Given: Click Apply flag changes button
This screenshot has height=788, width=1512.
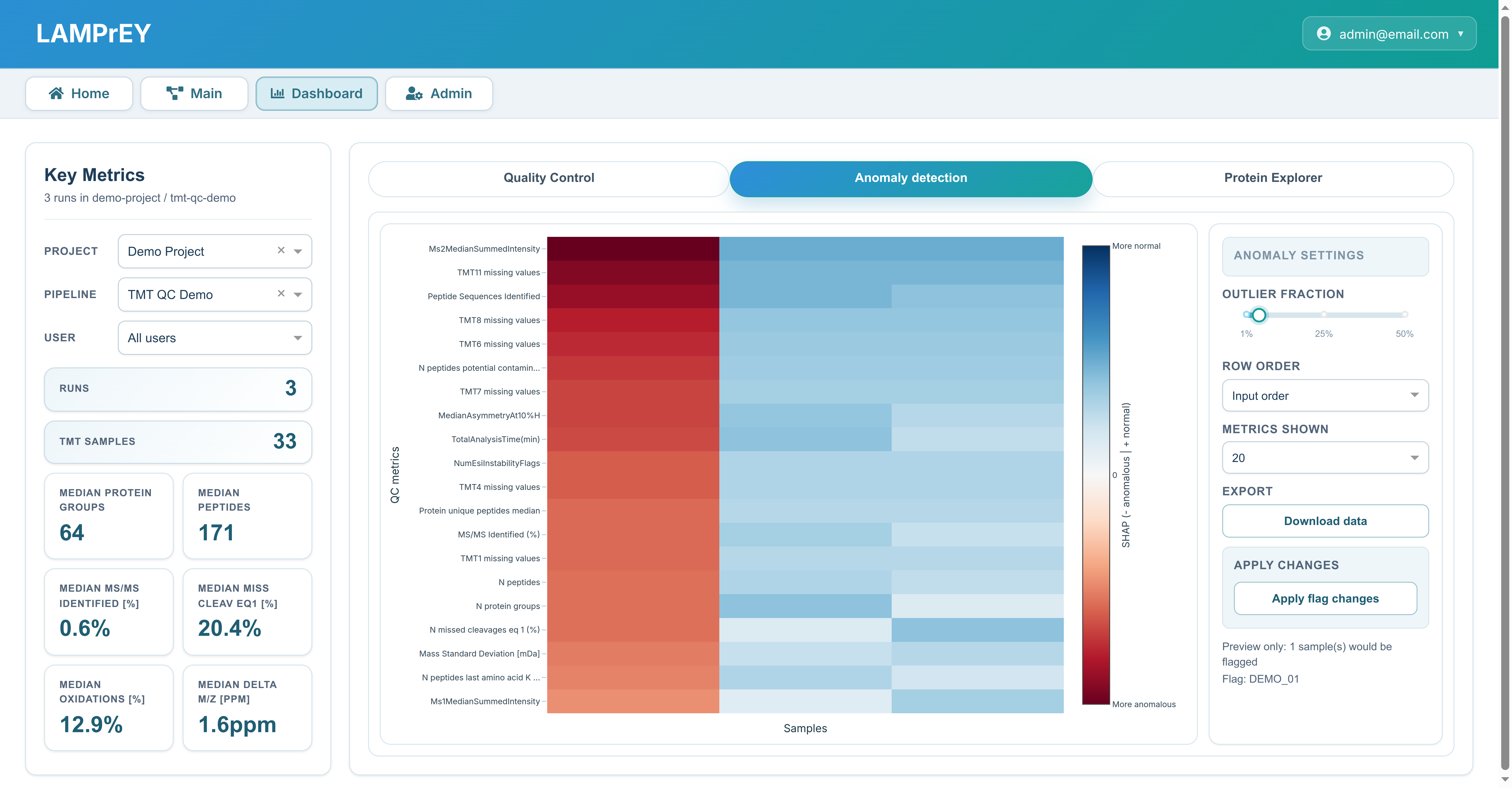Looking at the screenshot, I should point(1325,598).
